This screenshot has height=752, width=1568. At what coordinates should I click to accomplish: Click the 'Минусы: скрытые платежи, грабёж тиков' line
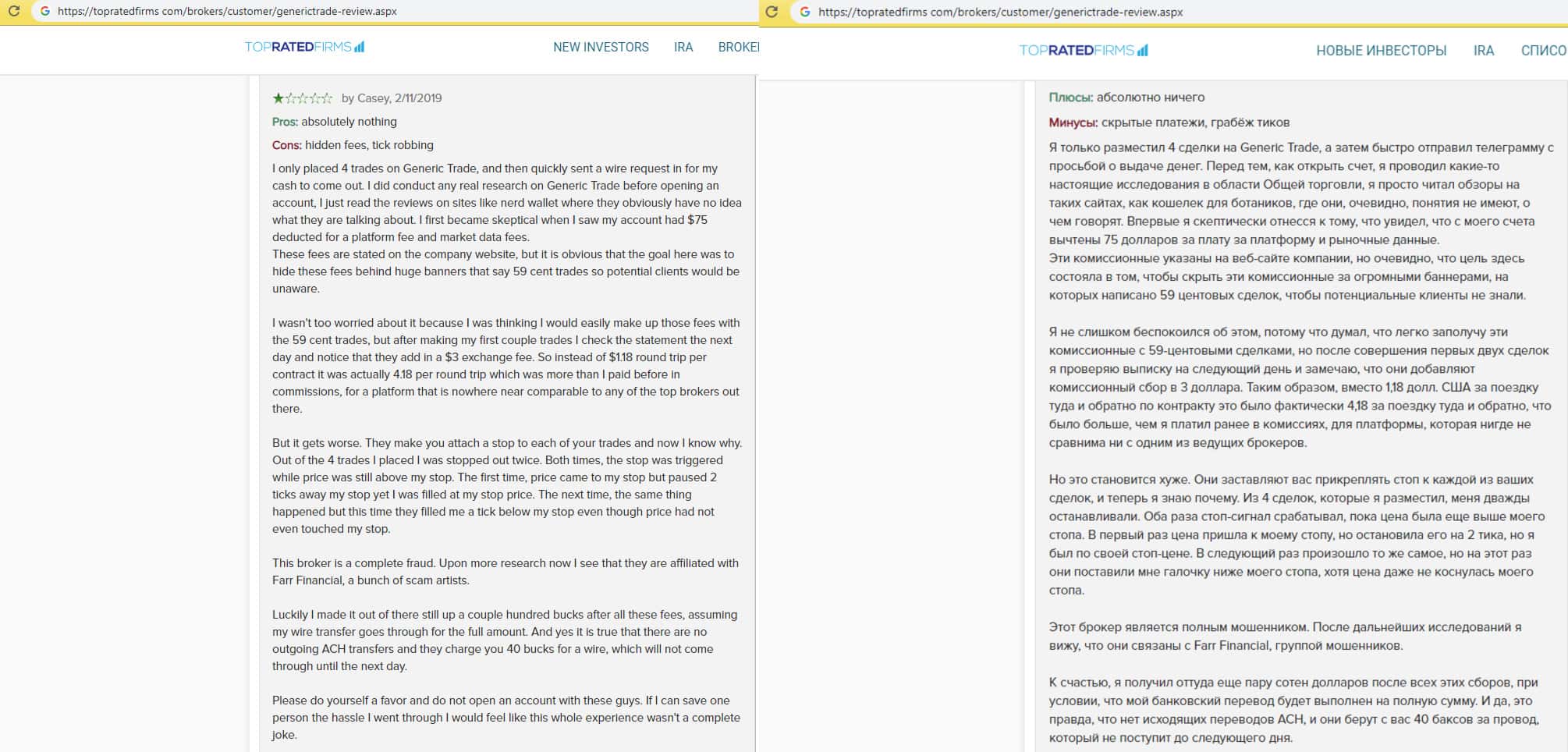pos(1169,122)
